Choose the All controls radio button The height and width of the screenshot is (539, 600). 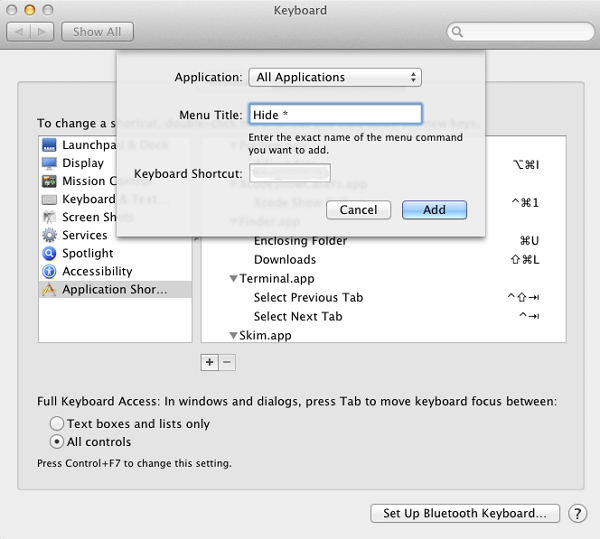click(57, 442)
